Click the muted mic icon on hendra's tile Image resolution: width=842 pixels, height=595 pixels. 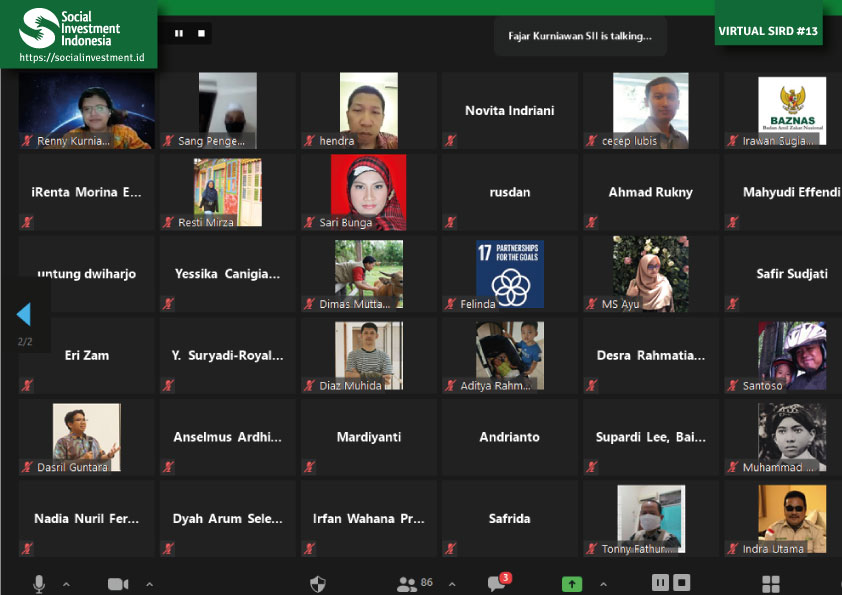310,142
